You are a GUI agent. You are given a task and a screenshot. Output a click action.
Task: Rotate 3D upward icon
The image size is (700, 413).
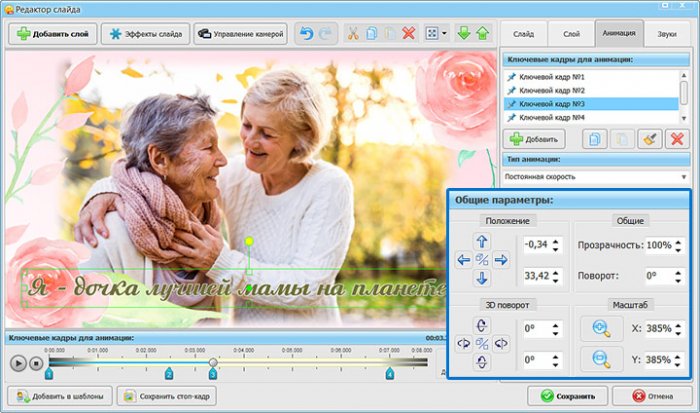tap(481, 325)
